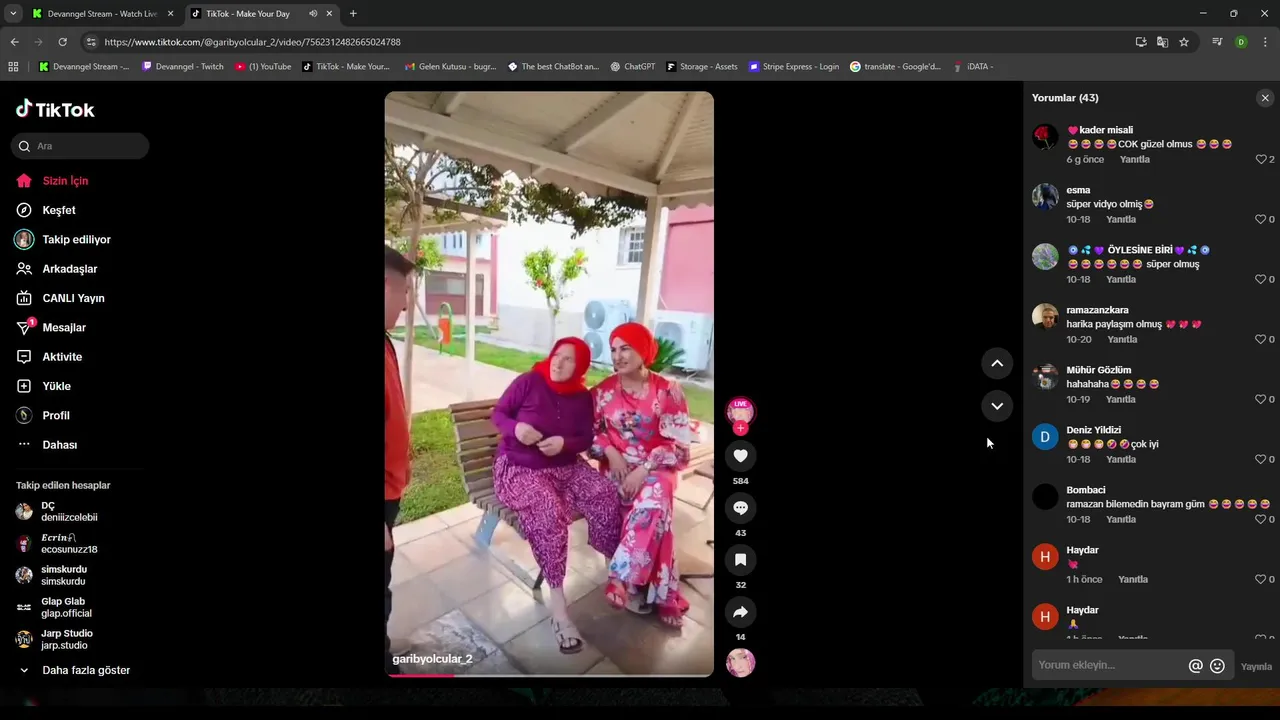The width and height of the screenshot is (1280, 720).
Task: Open a new browser tab
Action: 353,14
